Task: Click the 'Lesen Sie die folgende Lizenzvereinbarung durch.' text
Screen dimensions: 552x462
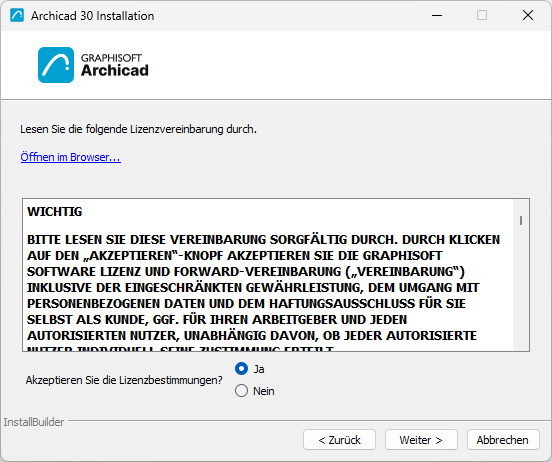Action: pos(138,129)
